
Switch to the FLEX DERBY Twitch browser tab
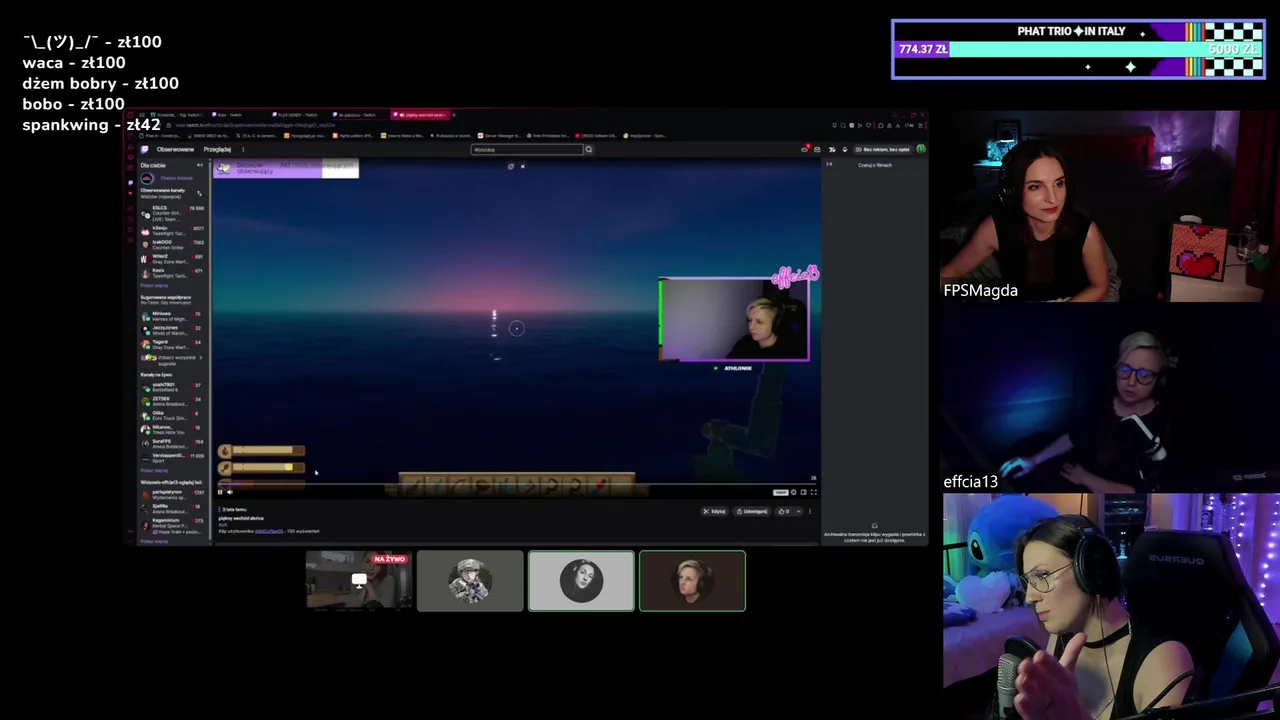point(295,115)
